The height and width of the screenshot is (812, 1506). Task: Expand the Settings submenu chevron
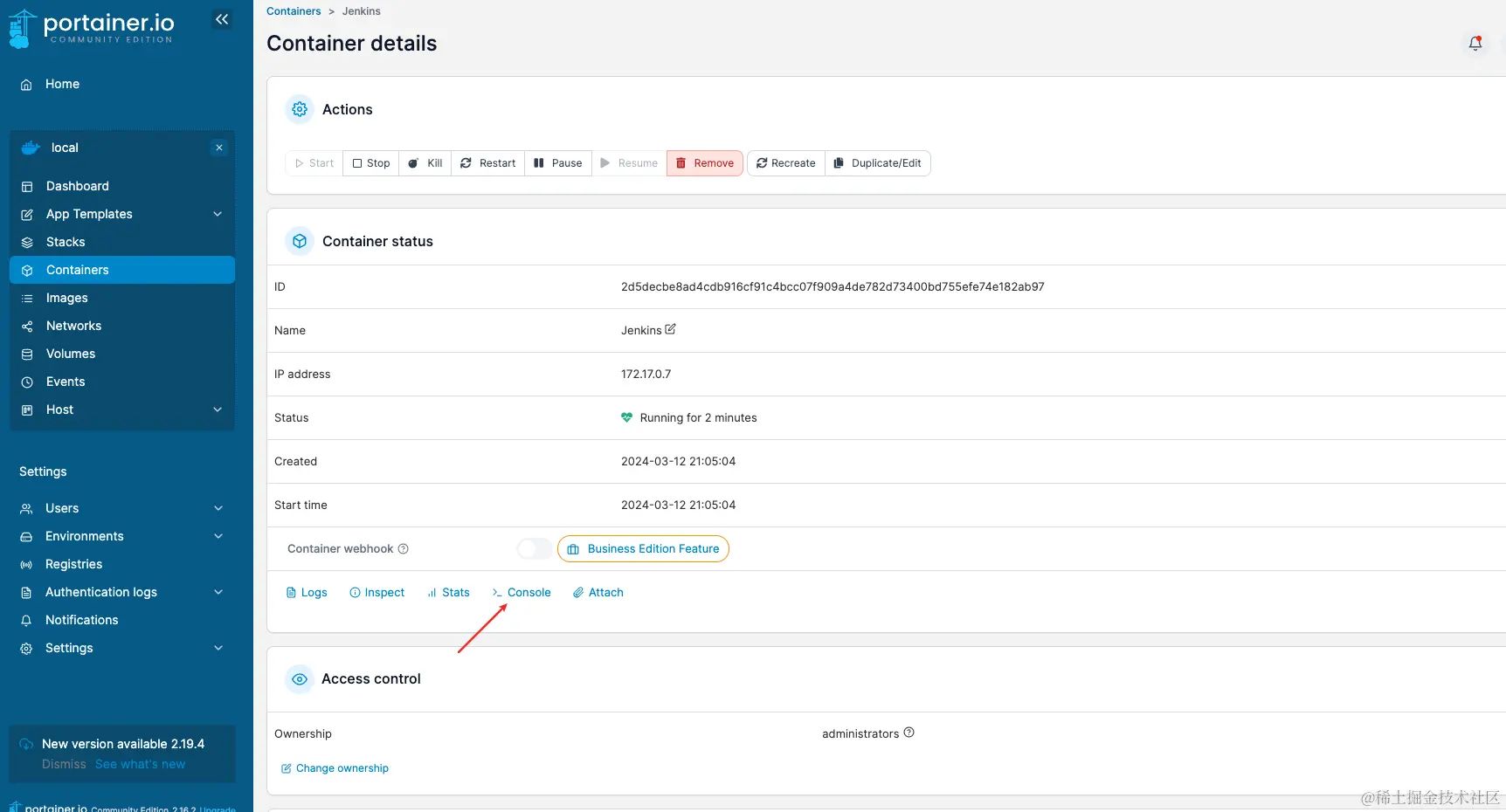218,648
